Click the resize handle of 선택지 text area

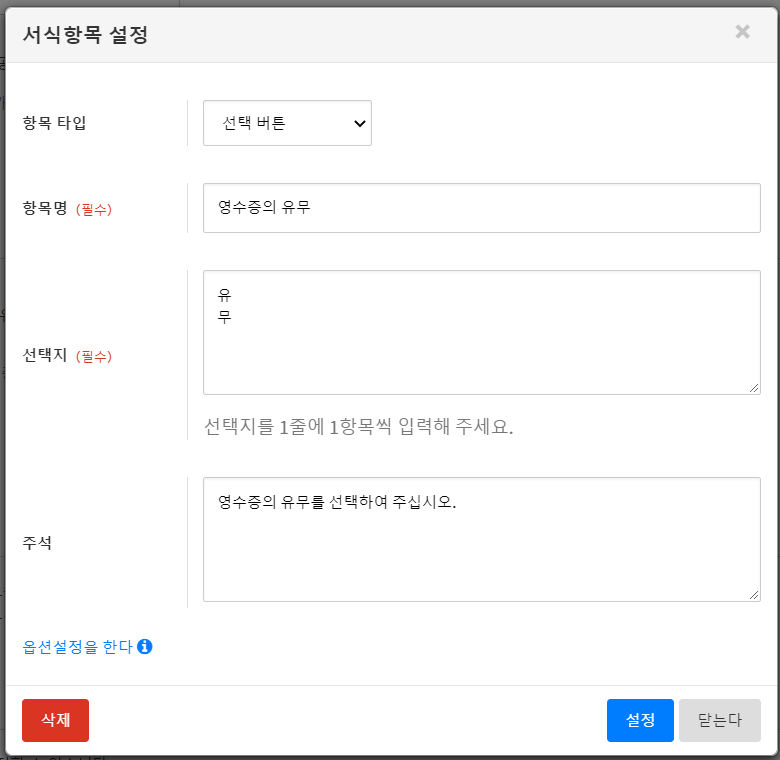pyautogui.click(x=754, y=388)
